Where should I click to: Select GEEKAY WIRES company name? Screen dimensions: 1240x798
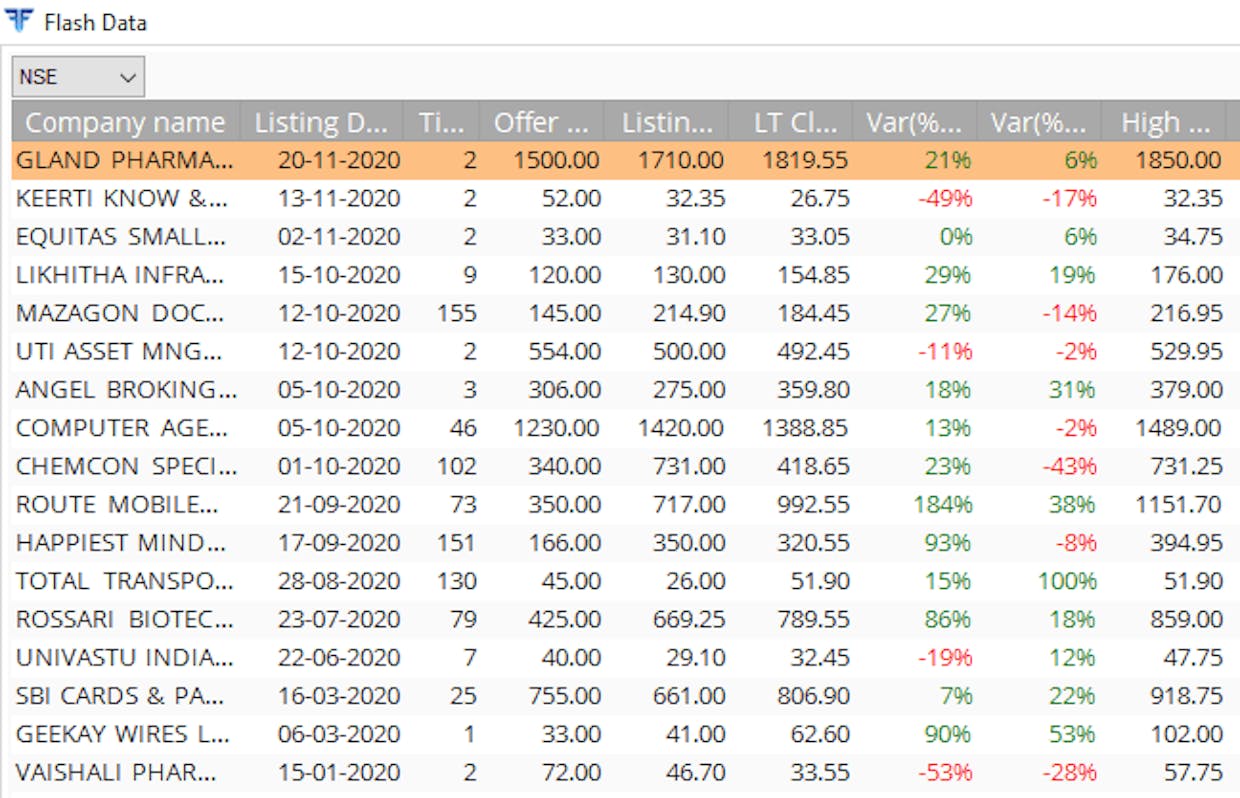pyautogui.click(x=122, y=734)
